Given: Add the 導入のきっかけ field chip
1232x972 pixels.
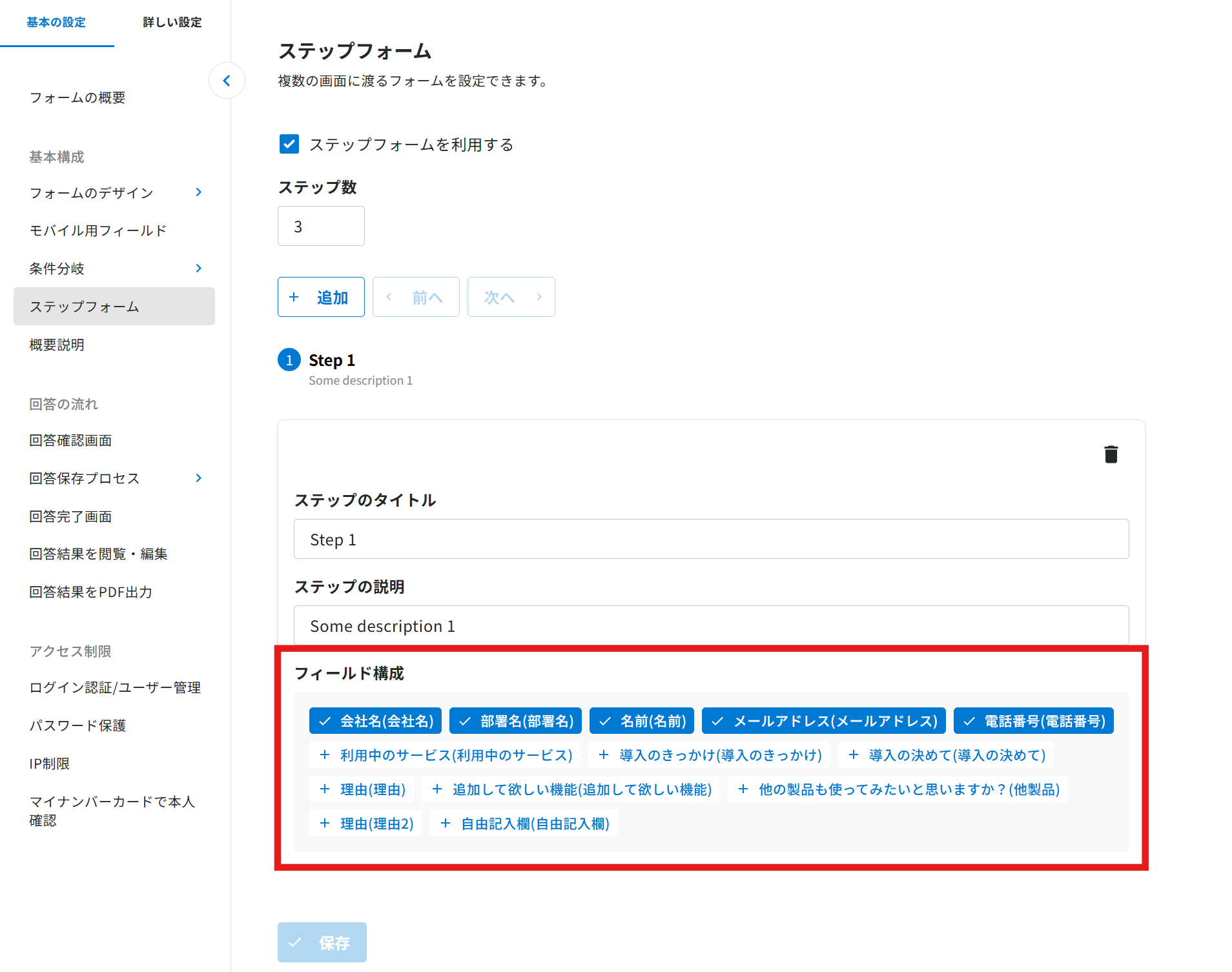Looking at the screenshot, I should pos(709,755).
